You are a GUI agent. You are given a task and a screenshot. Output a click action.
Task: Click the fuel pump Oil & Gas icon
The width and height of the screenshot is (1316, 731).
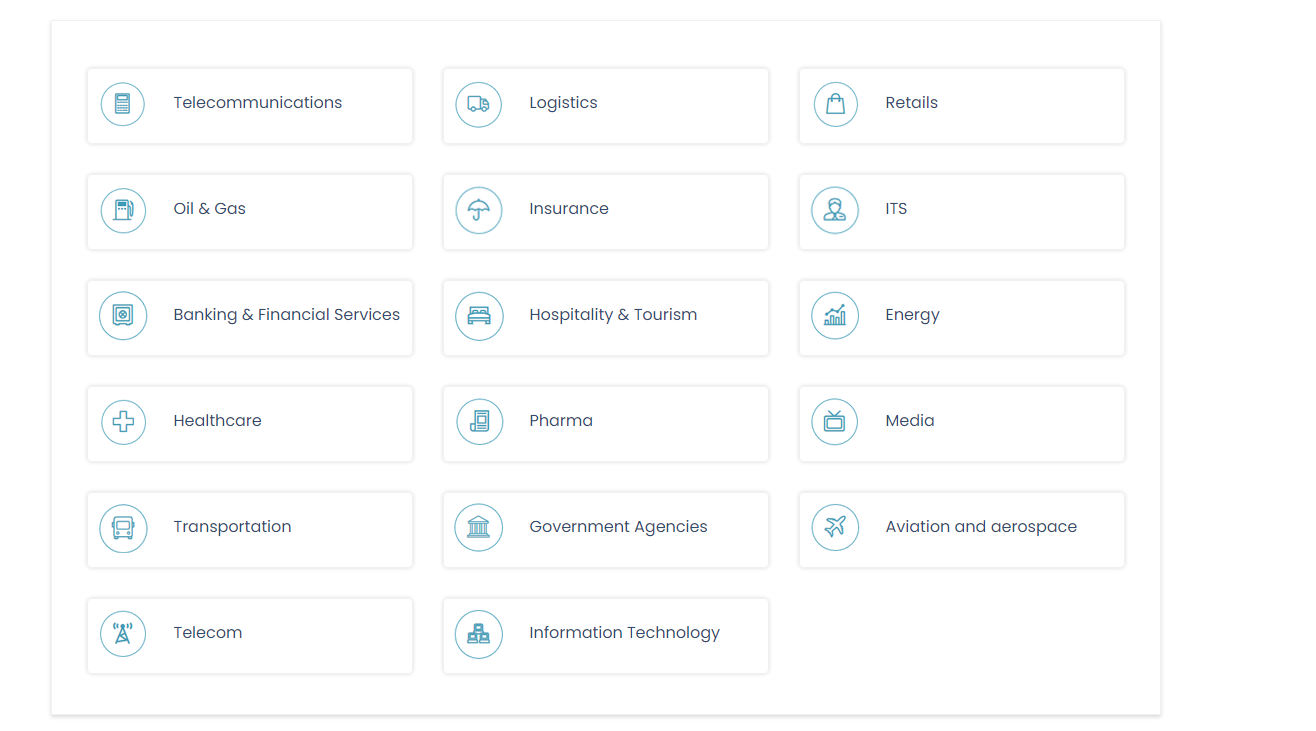pyautogui.click(x=123, y=210)
